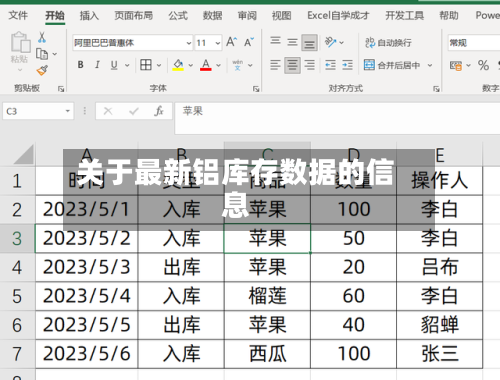Expand the Borders dropdown arrow
500x380 pixels.
point(159,65)
